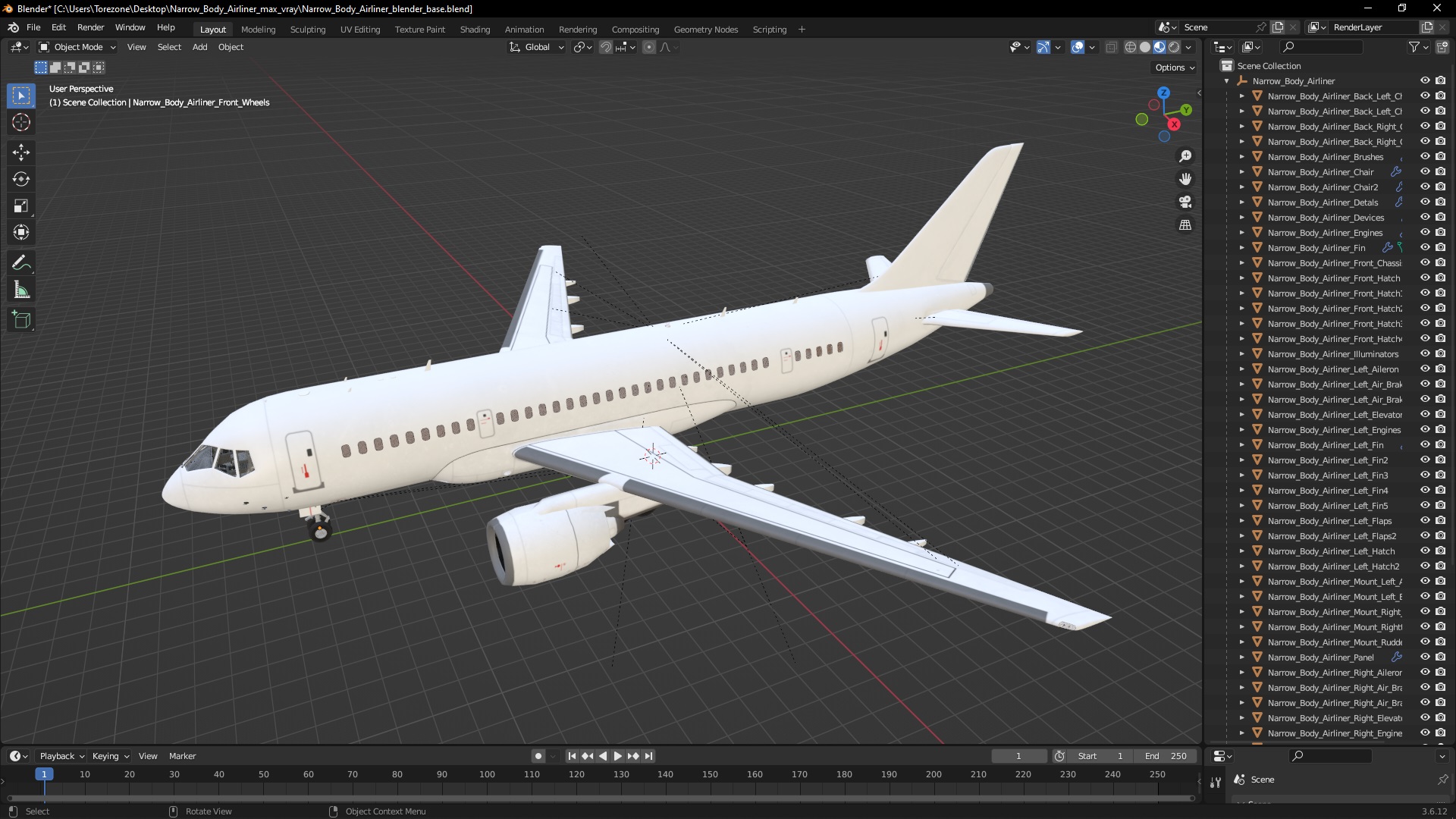Expand Narrow_Body_Airliner_Panel tree item
The height and width of the screenshot is (819, 1456).
[x=1241, y=657]
